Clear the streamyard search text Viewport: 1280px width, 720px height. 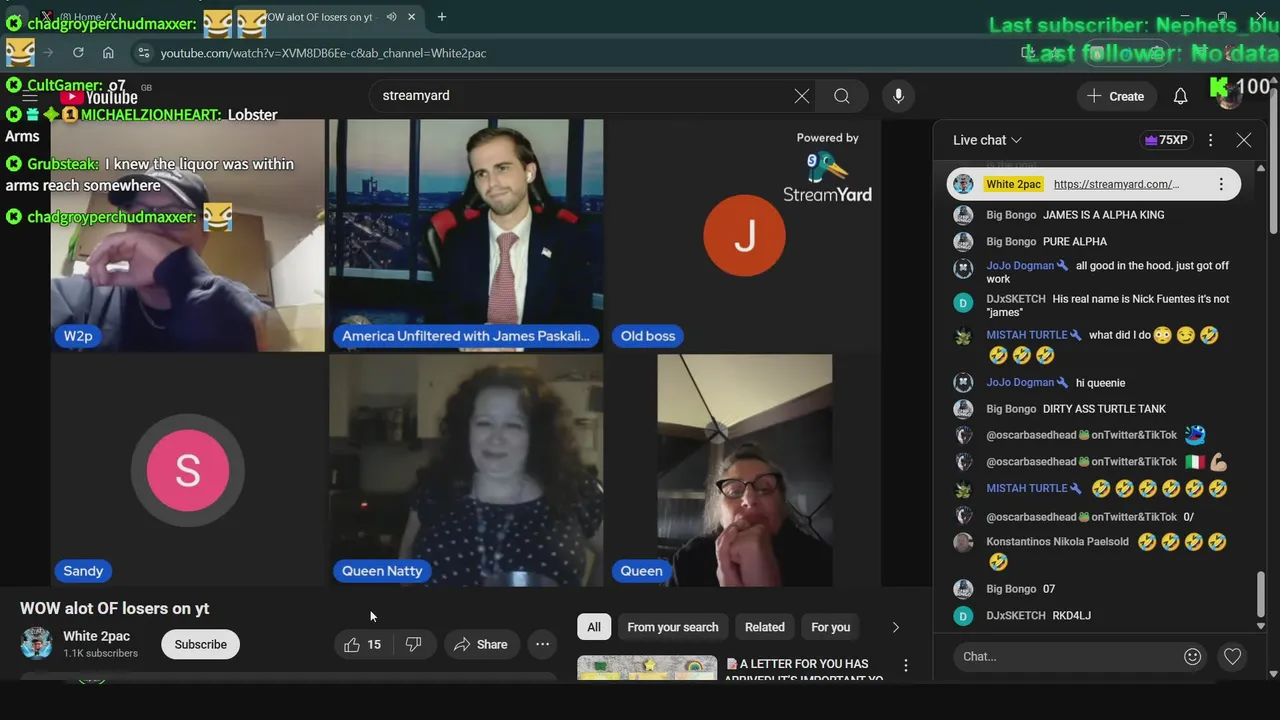click(x=802, y=96)
